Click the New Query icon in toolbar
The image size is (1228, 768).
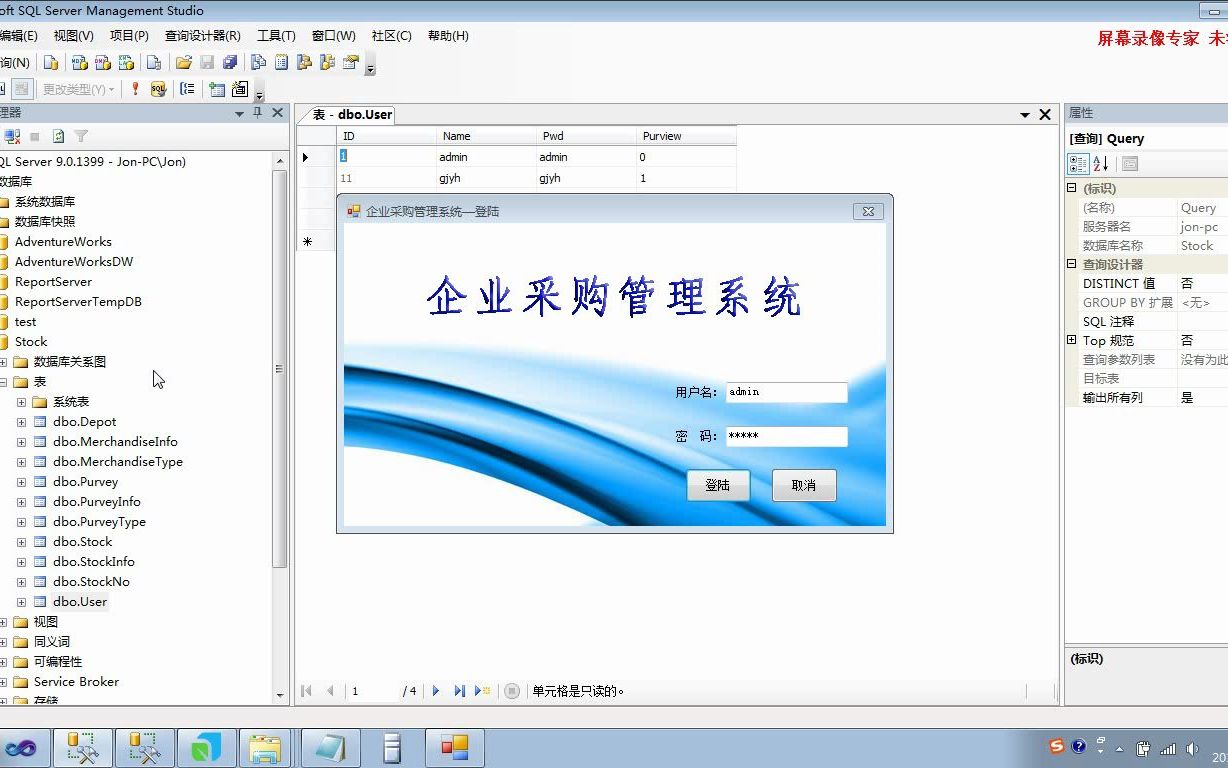pyautogui.click(x=52, y=62)
